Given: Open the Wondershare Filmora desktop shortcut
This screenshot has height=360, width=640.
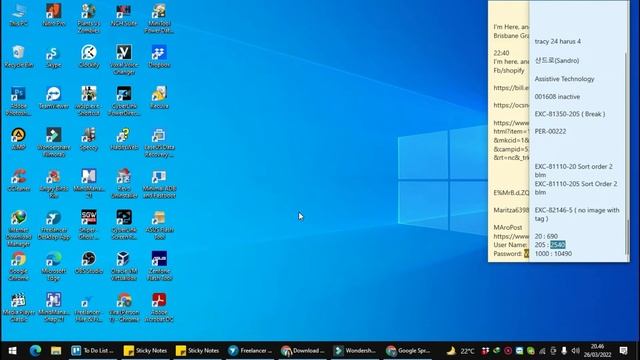Looking at the screenshot, I should click(x=53, y=142).
